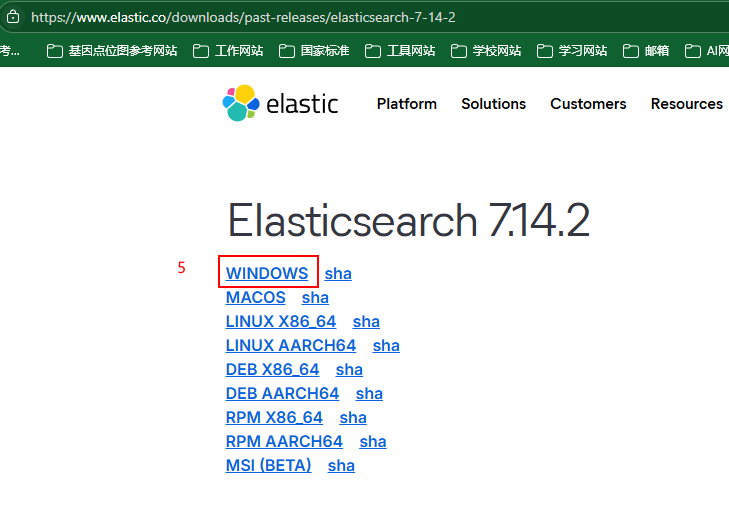729x532 pixels.
Task: Open the Platform navigation menu
Action: tap(407, 104)
